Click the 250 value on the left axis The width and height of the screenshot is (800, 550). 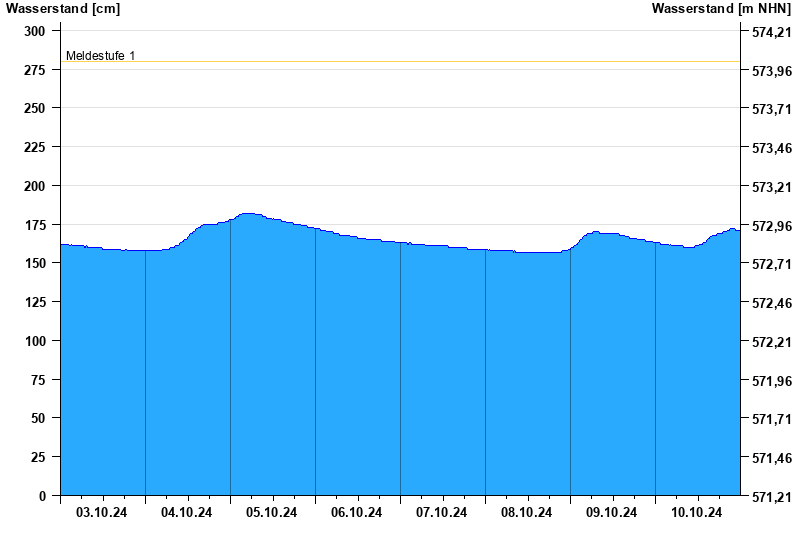click(x=35, y=108)
